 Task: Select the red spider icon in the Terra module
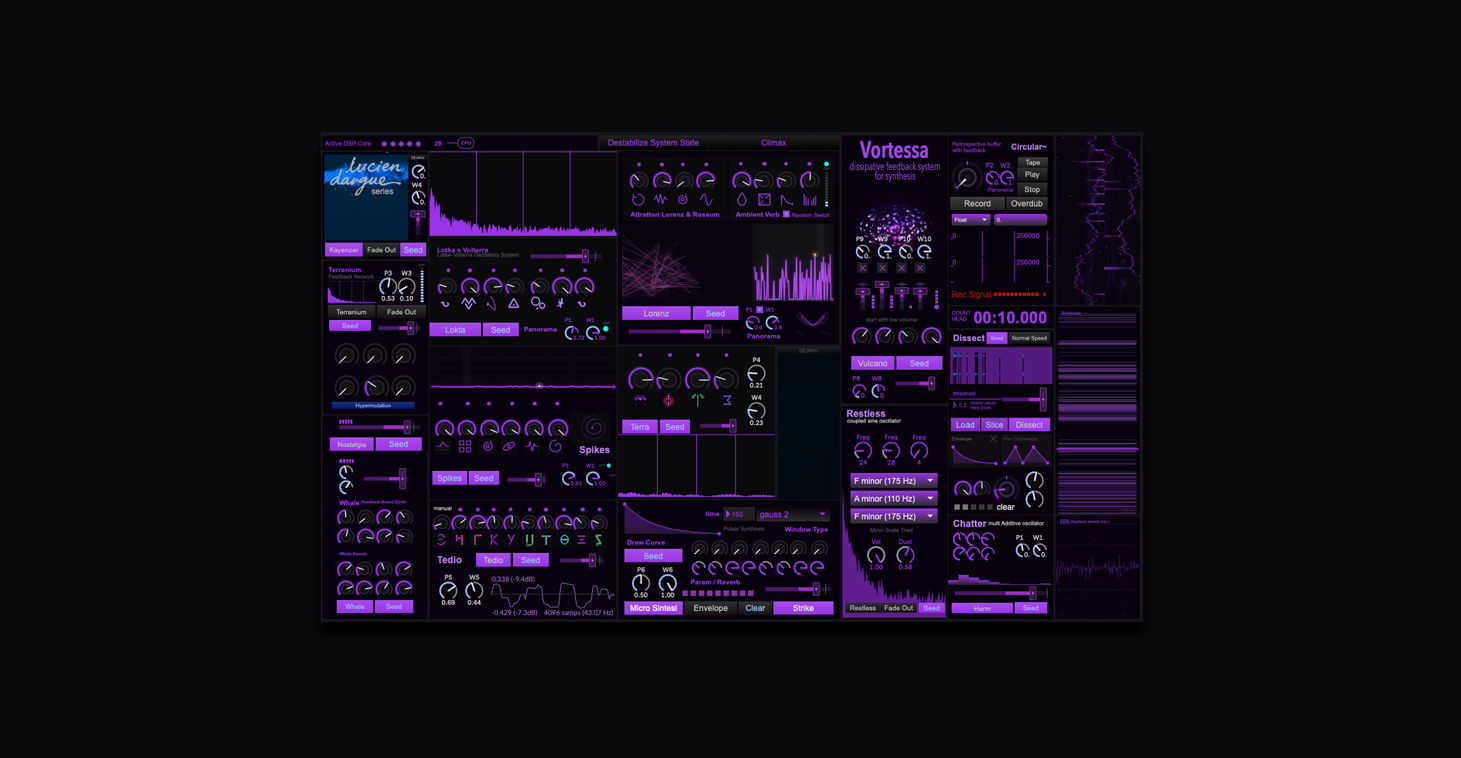point(668,400)
